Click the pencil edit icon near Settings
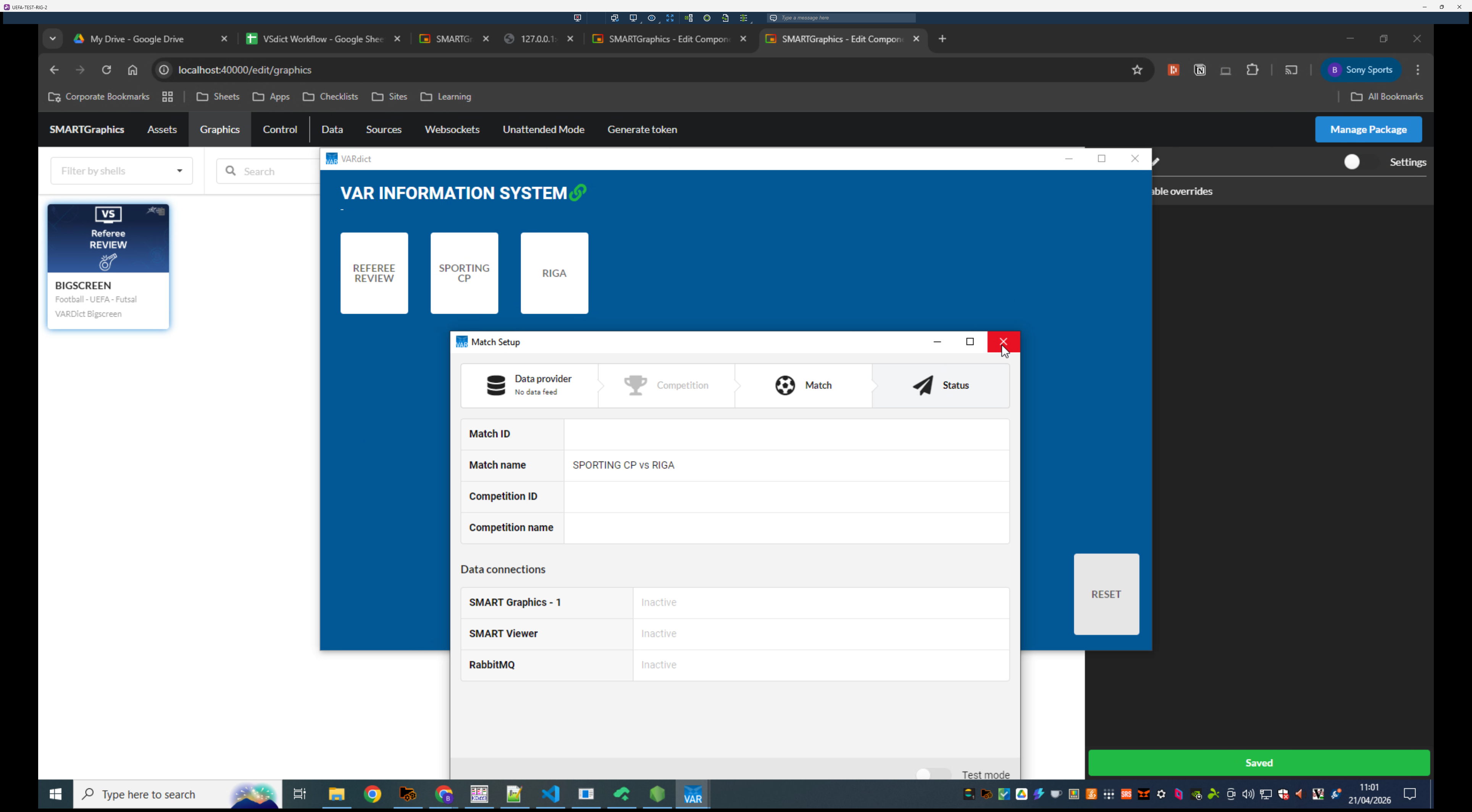This screenshot has height=812, width=1472. click(x=1156, y=162)
